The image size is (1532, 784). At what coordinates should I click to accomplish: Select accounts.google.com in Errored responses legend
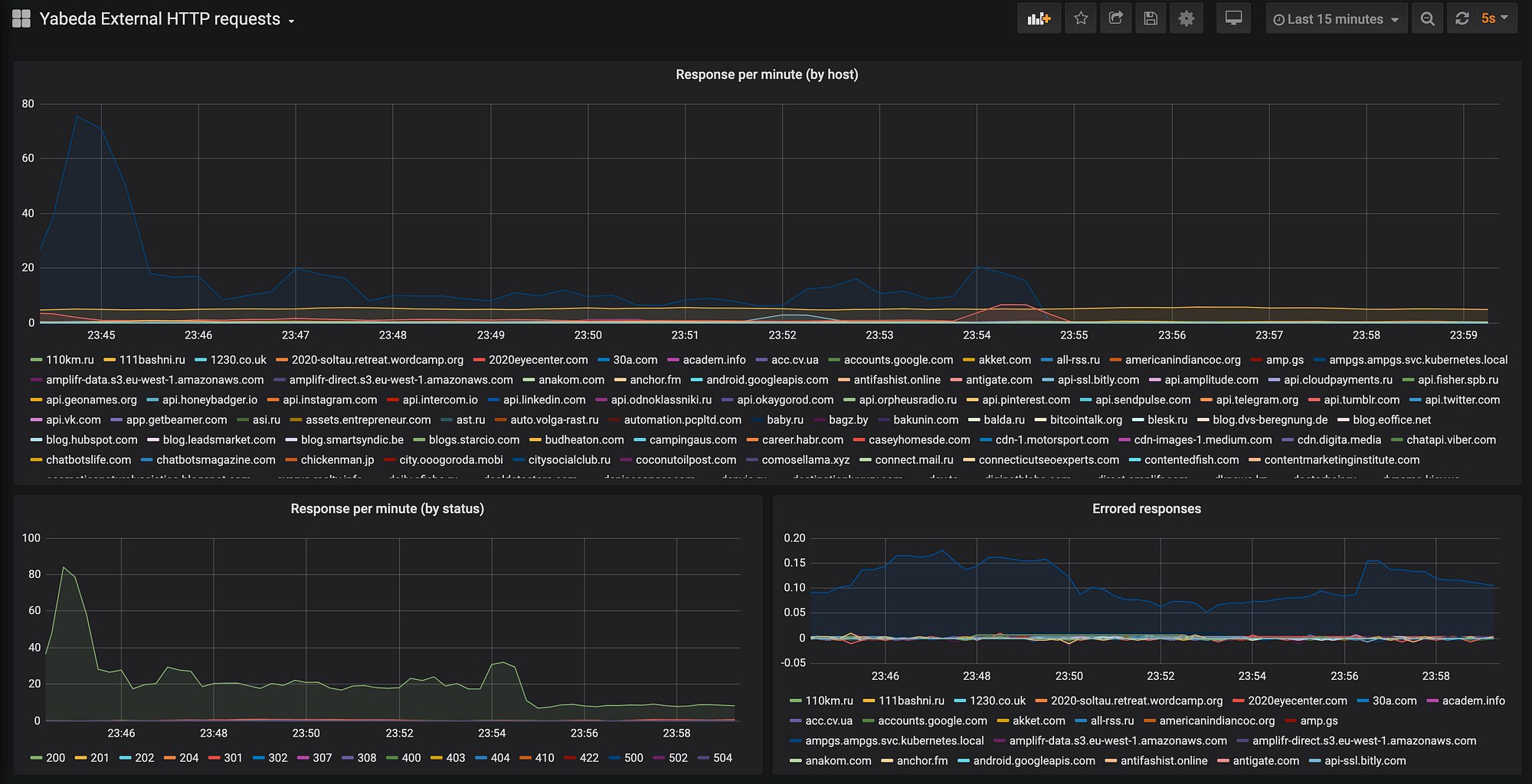925,720
